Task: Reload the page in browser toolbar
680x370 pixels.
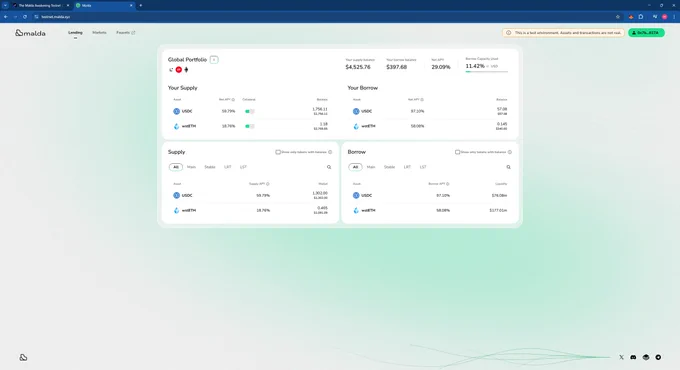Action: click(x=25, y=17)
